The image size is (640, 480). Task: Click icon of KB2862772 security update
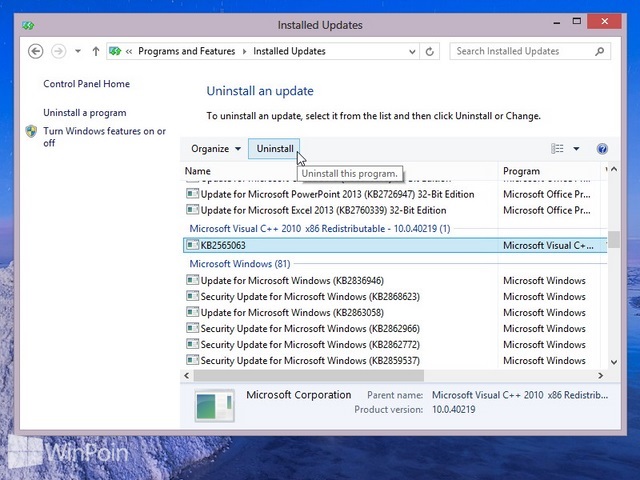(192, 344)
